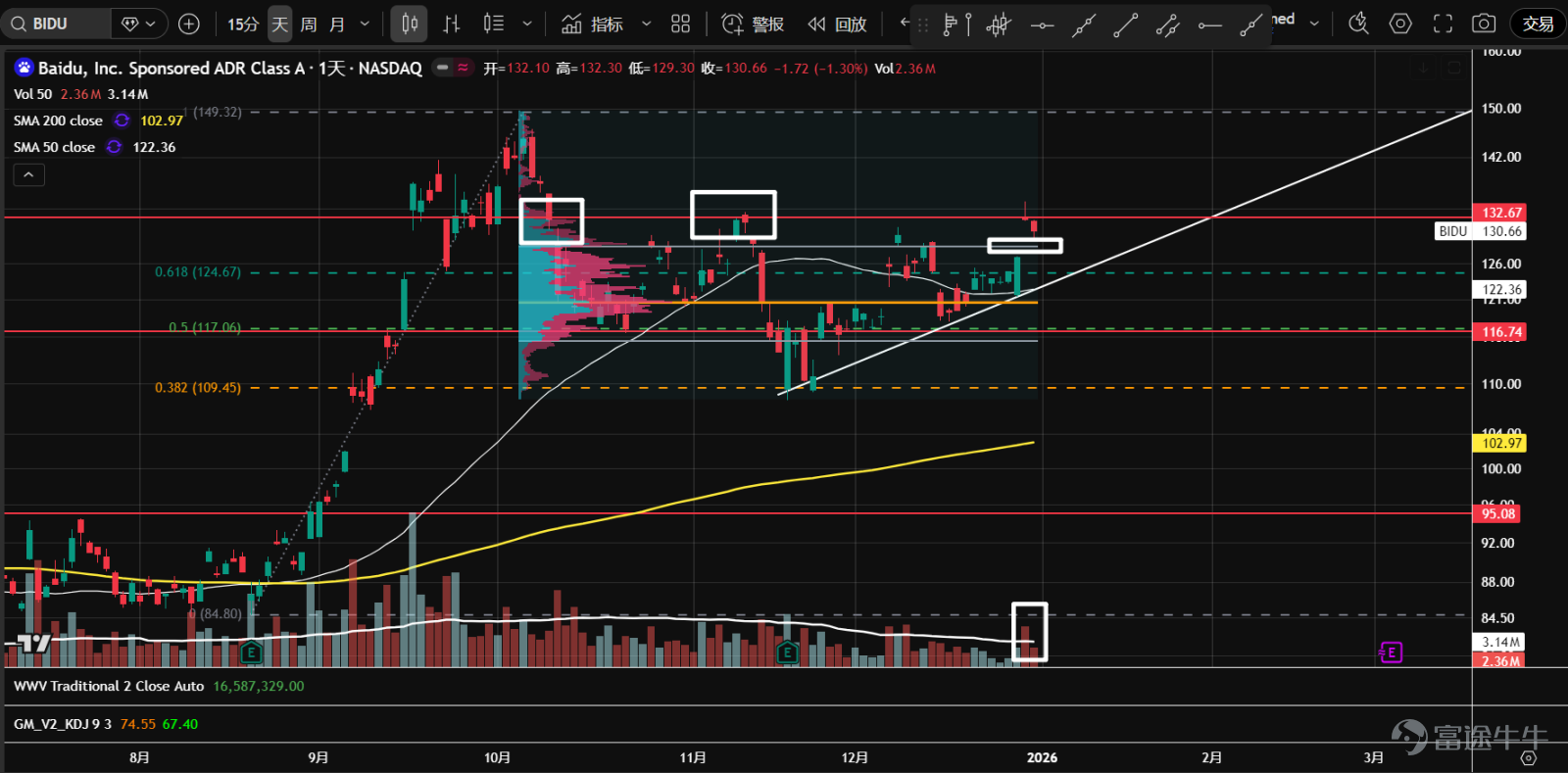Open the quick search lightning icon
1568x773 pixels.
1358,24
